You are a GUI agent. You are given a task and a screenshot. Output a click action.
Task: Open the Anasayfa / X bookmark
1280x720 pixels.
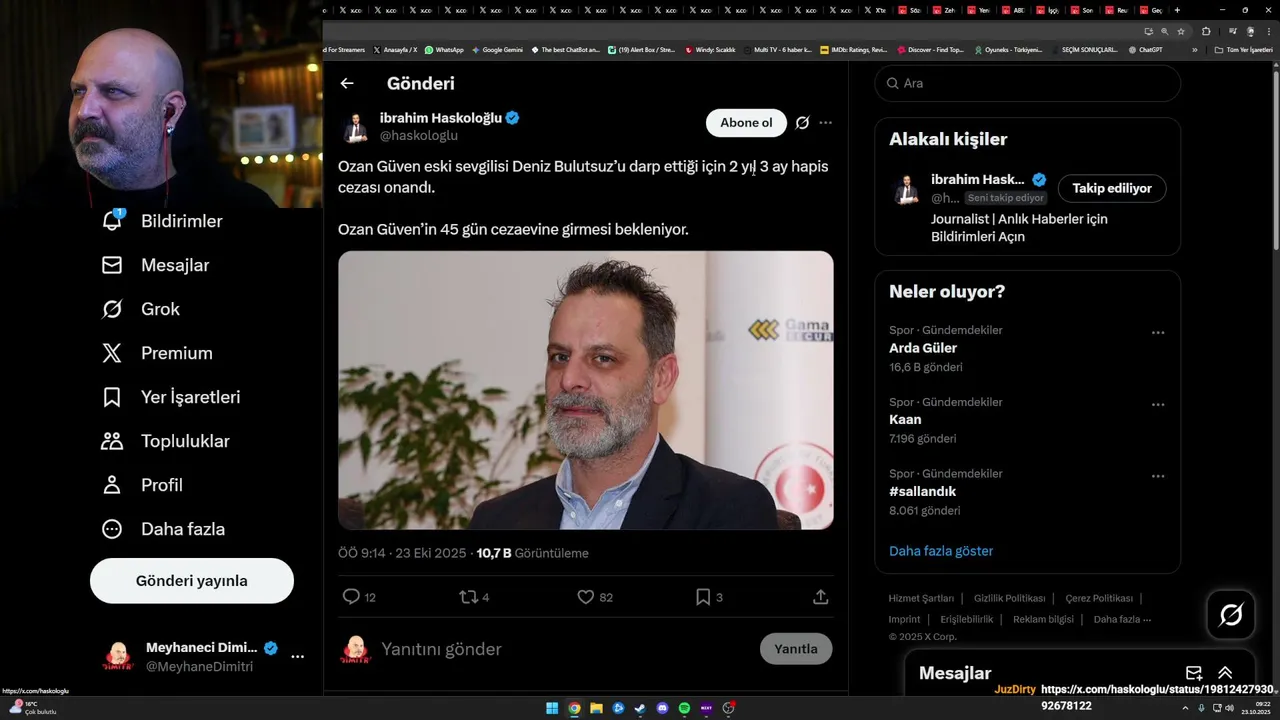[395, 49]
